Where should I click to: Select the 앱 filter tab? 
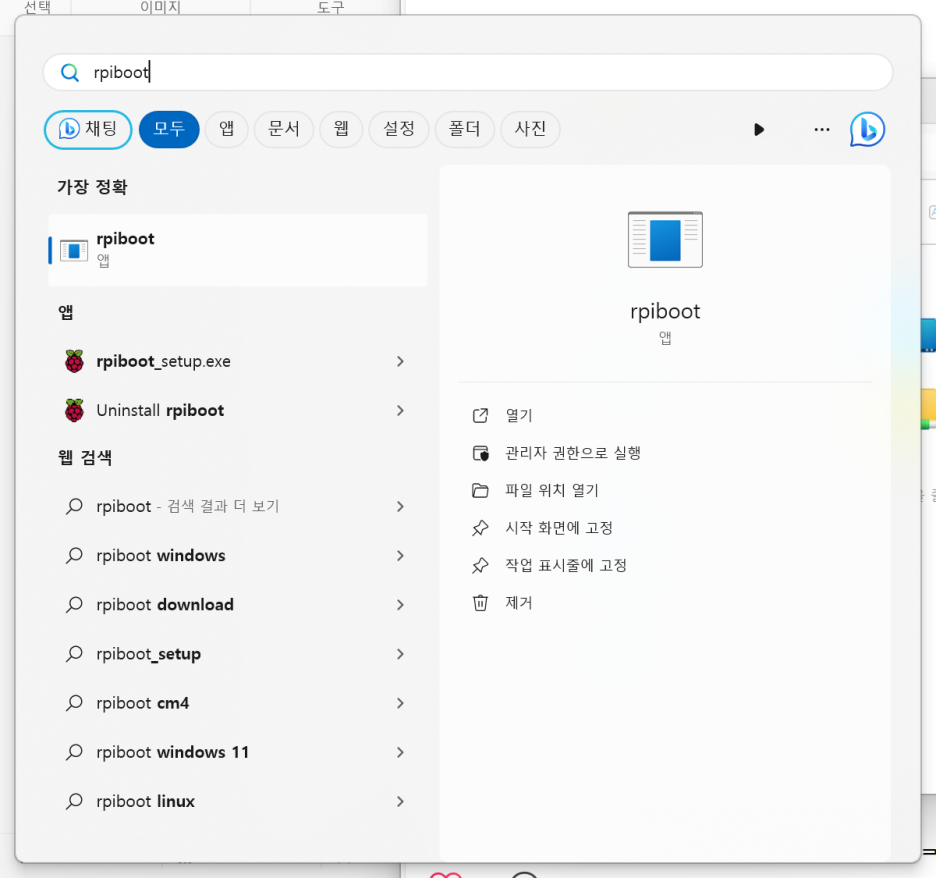226,129
